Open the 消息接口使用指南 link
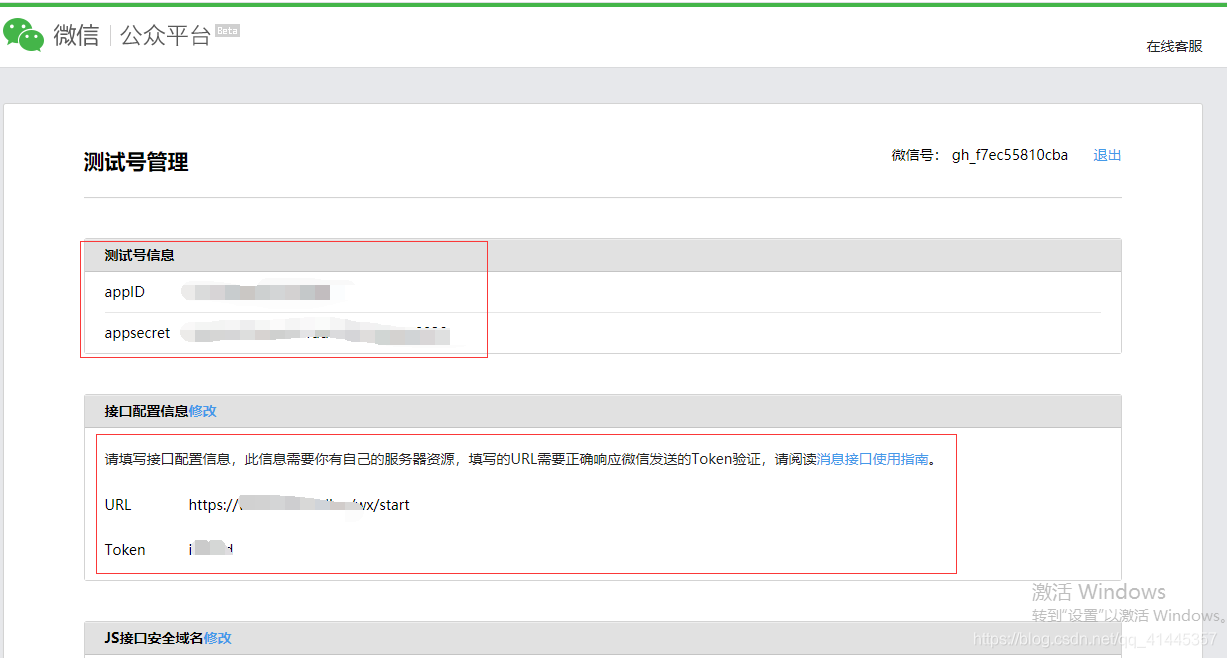The image size is (1227, 658). (x=873, y=460)
